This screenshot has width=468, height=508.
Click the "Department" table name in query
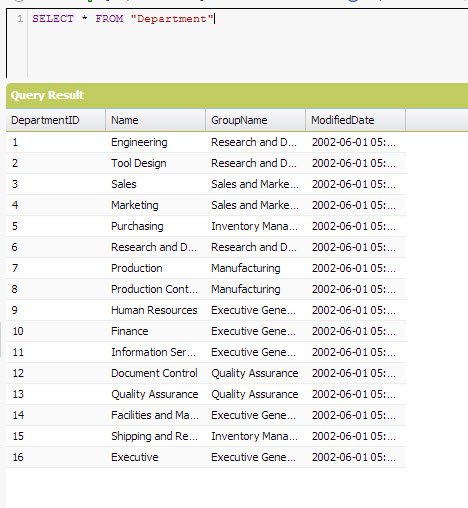172,19
